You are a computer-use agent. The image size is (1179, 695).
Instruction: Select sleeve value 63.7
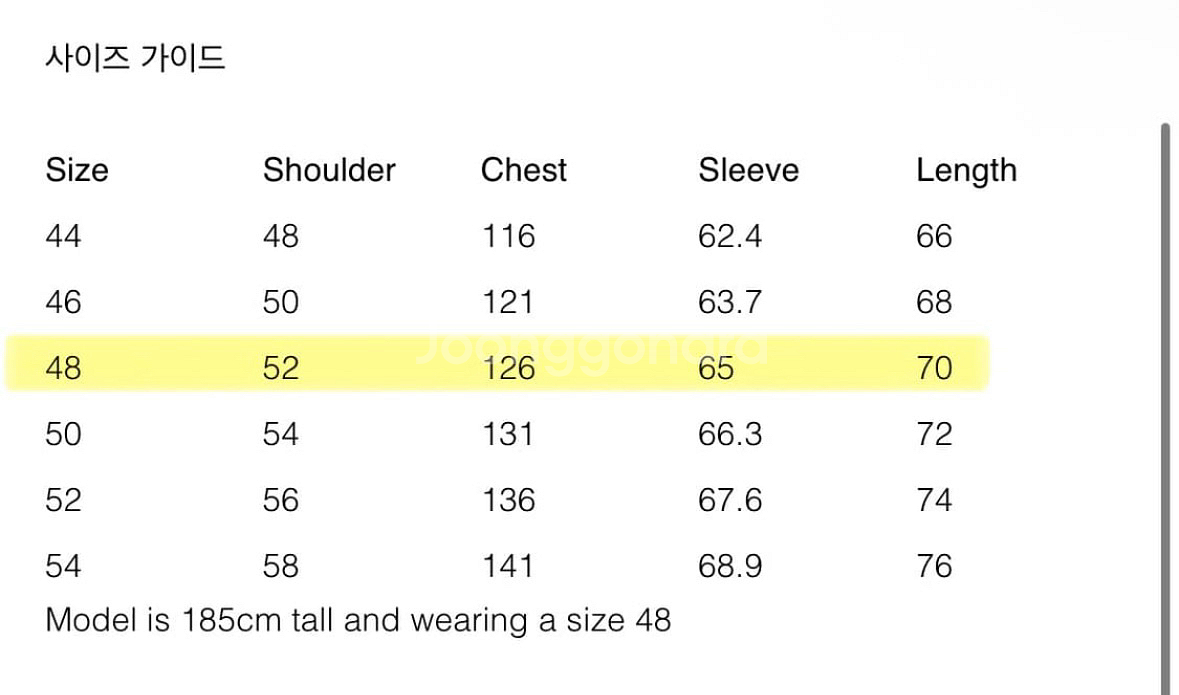tap(730, 302)
